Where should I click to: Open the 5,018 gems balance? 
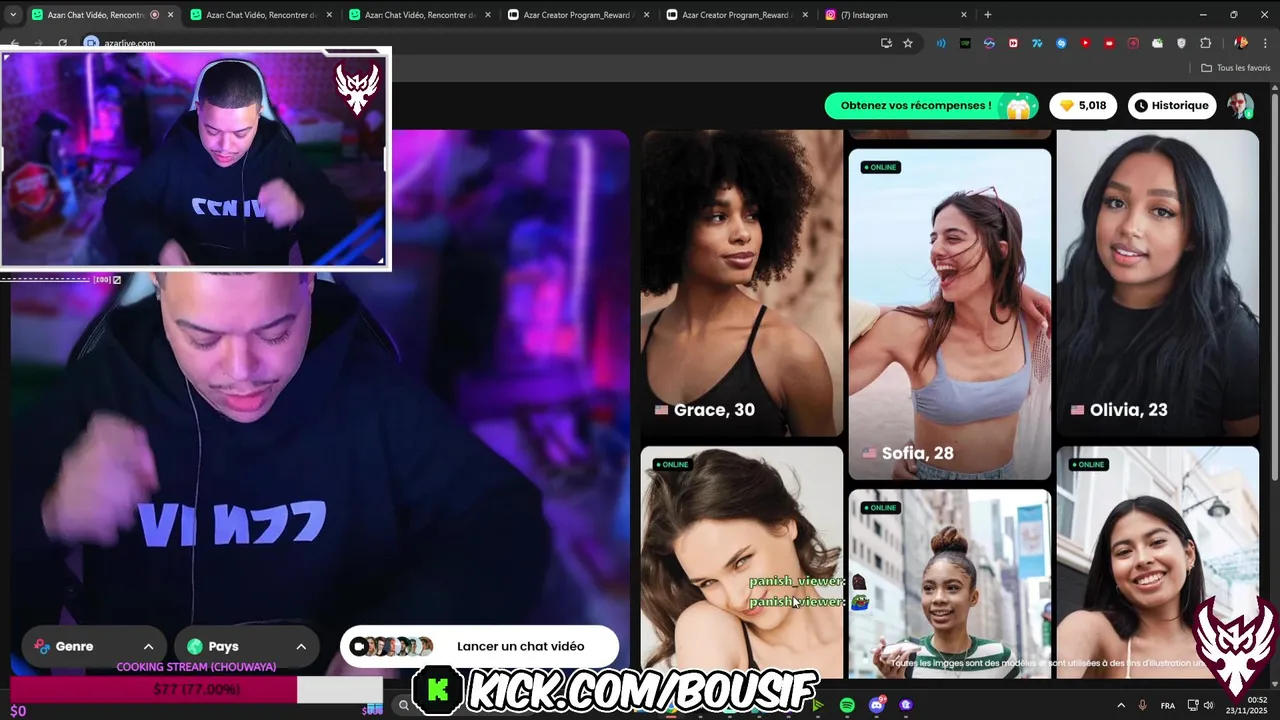1083,105
